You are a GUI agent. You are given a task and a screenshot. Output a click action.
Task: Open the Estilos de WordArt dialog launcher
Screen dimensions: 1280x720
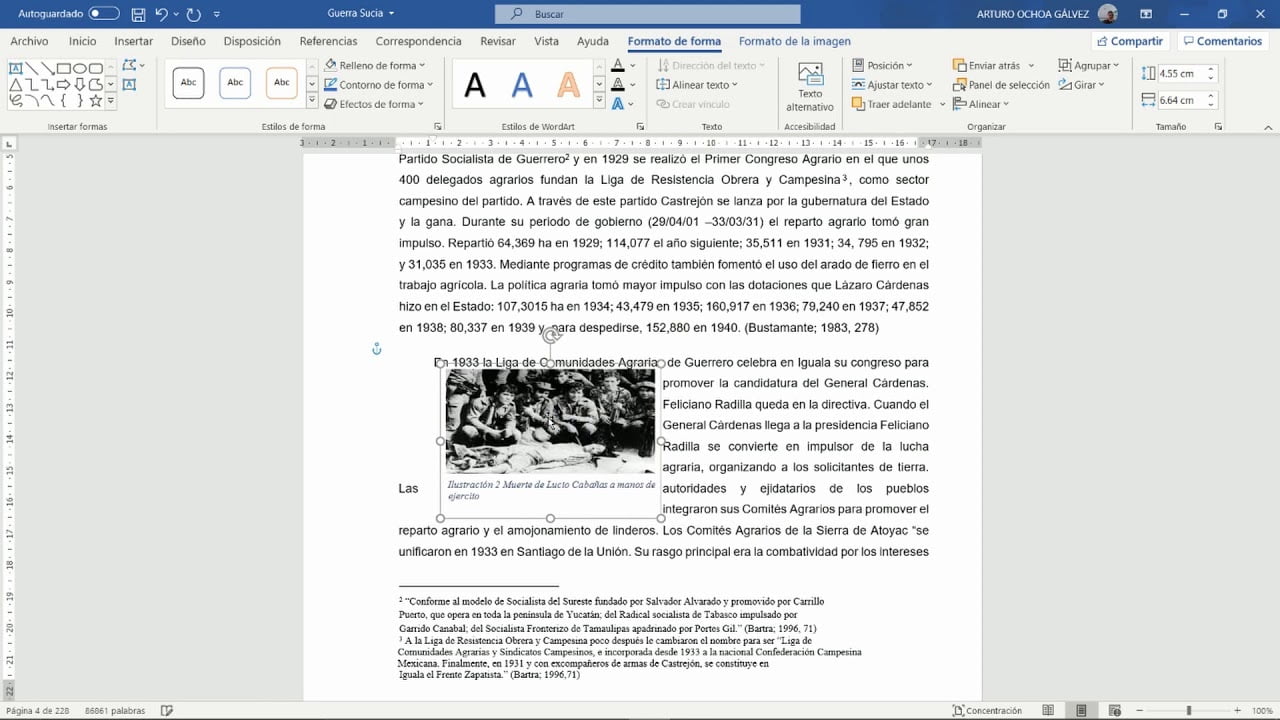tap(640, 127)
